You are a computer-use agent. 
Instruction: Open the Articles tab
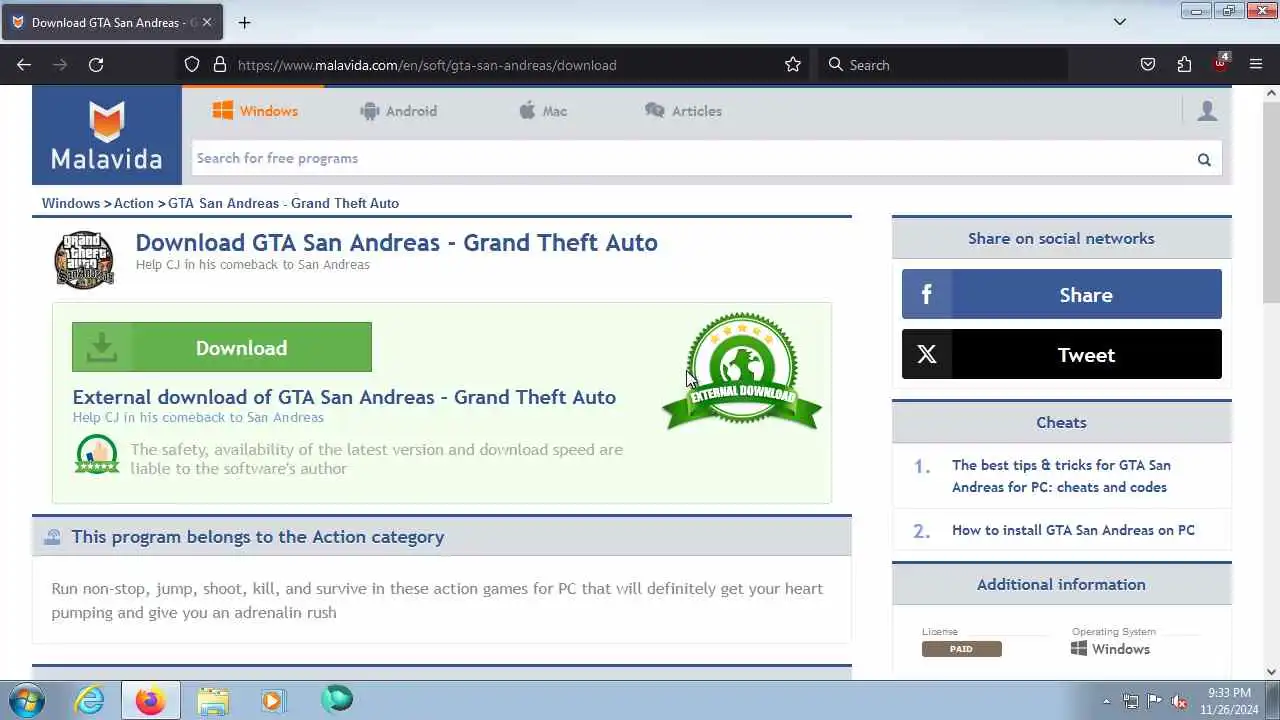684,111
